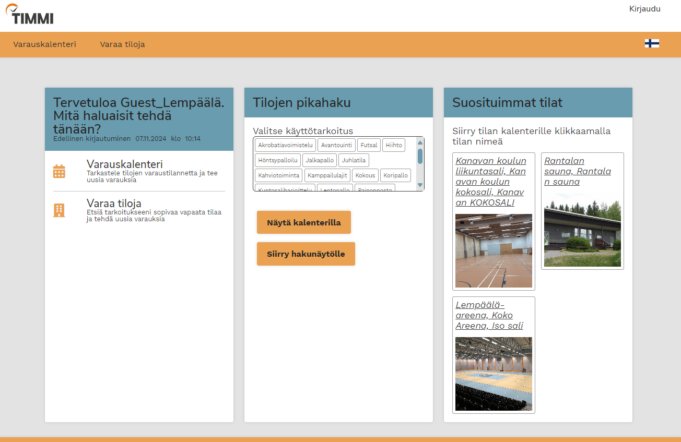
Task: Toggle the Koripallo purpose tag
Action: [x=395, y=175]
